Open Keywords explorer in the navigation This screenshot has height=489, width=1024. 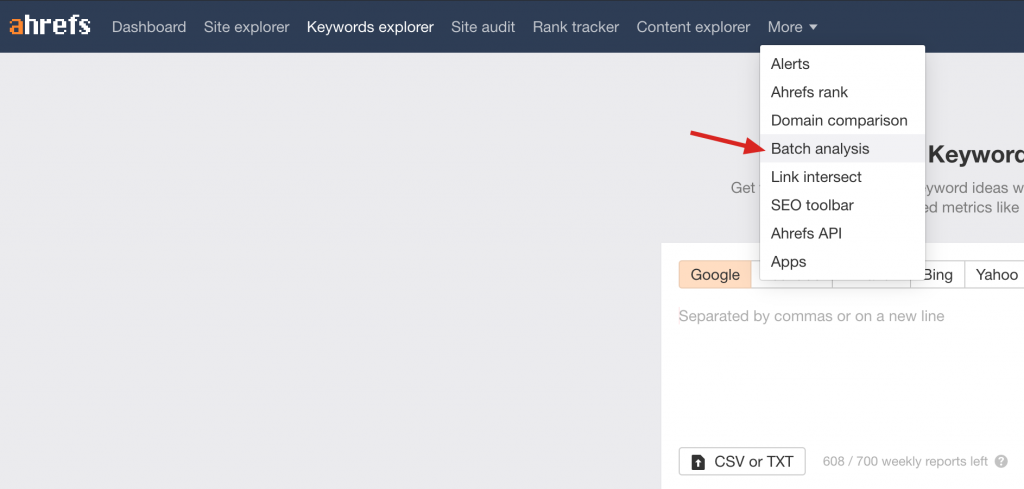pyautogui.click(x=370, y=27)
